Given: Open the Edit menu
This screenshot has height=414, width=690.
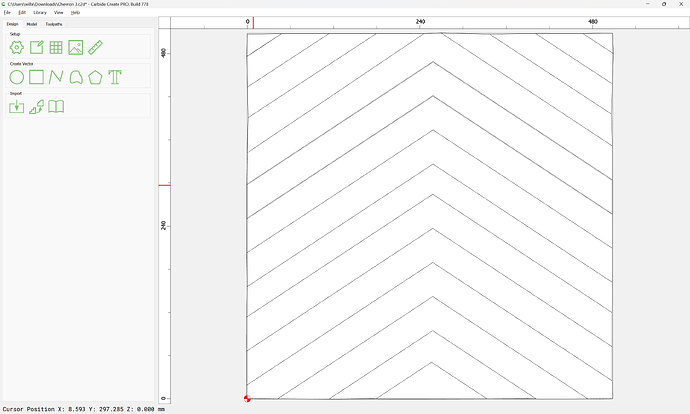Looking at the screenshot, I should (x=22, y=13).
